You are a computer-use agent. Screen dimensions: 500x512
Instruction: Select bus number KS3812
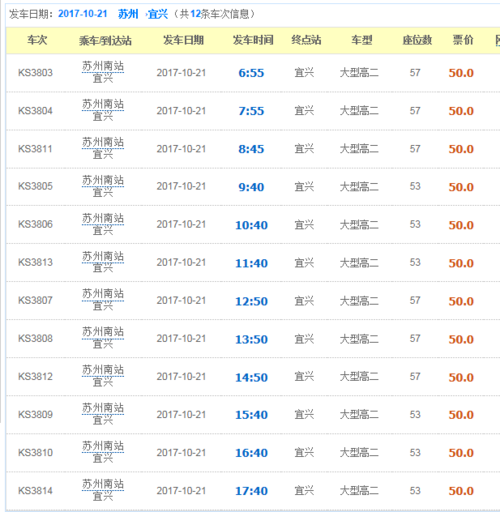coord(35,376)
